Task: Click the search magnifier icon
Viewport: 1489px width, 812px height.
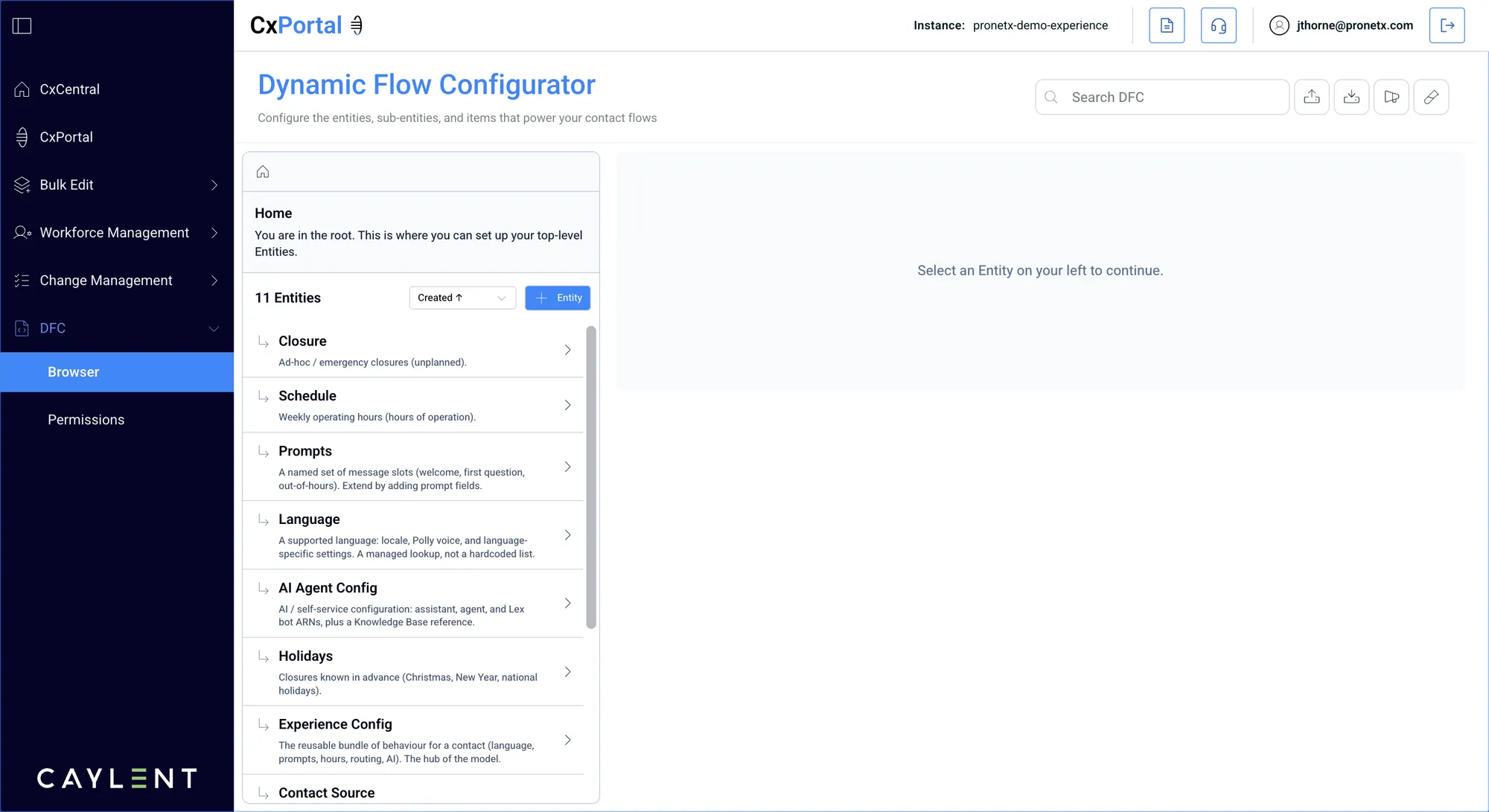Action: tap(1051, 97)
